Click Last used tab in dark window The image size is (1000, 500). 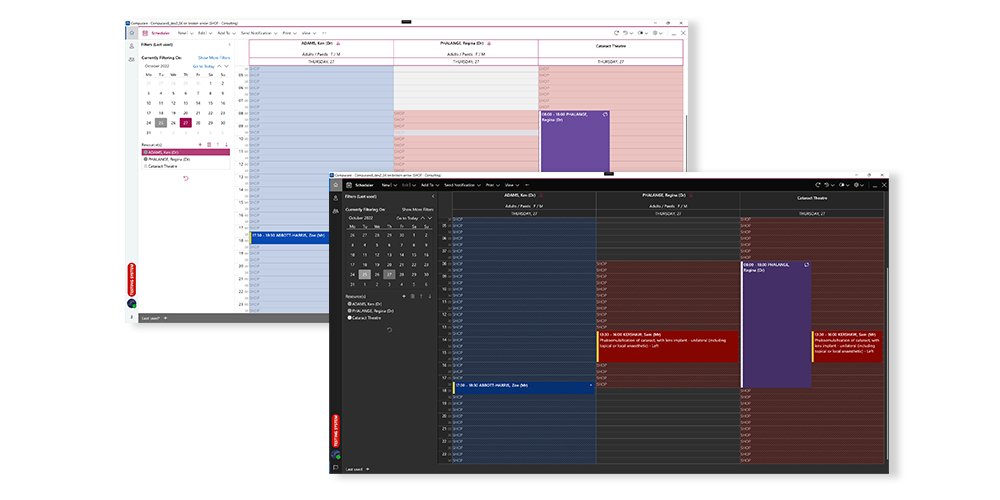coord(354,469)
